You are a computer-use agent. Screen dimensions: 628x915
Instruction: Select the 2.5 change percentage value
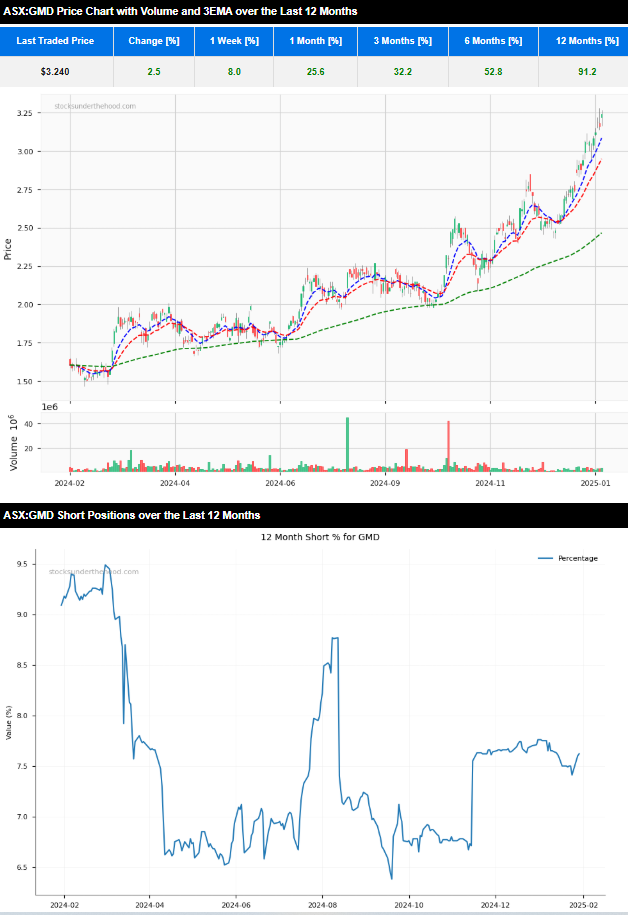(x=153, y=72)
